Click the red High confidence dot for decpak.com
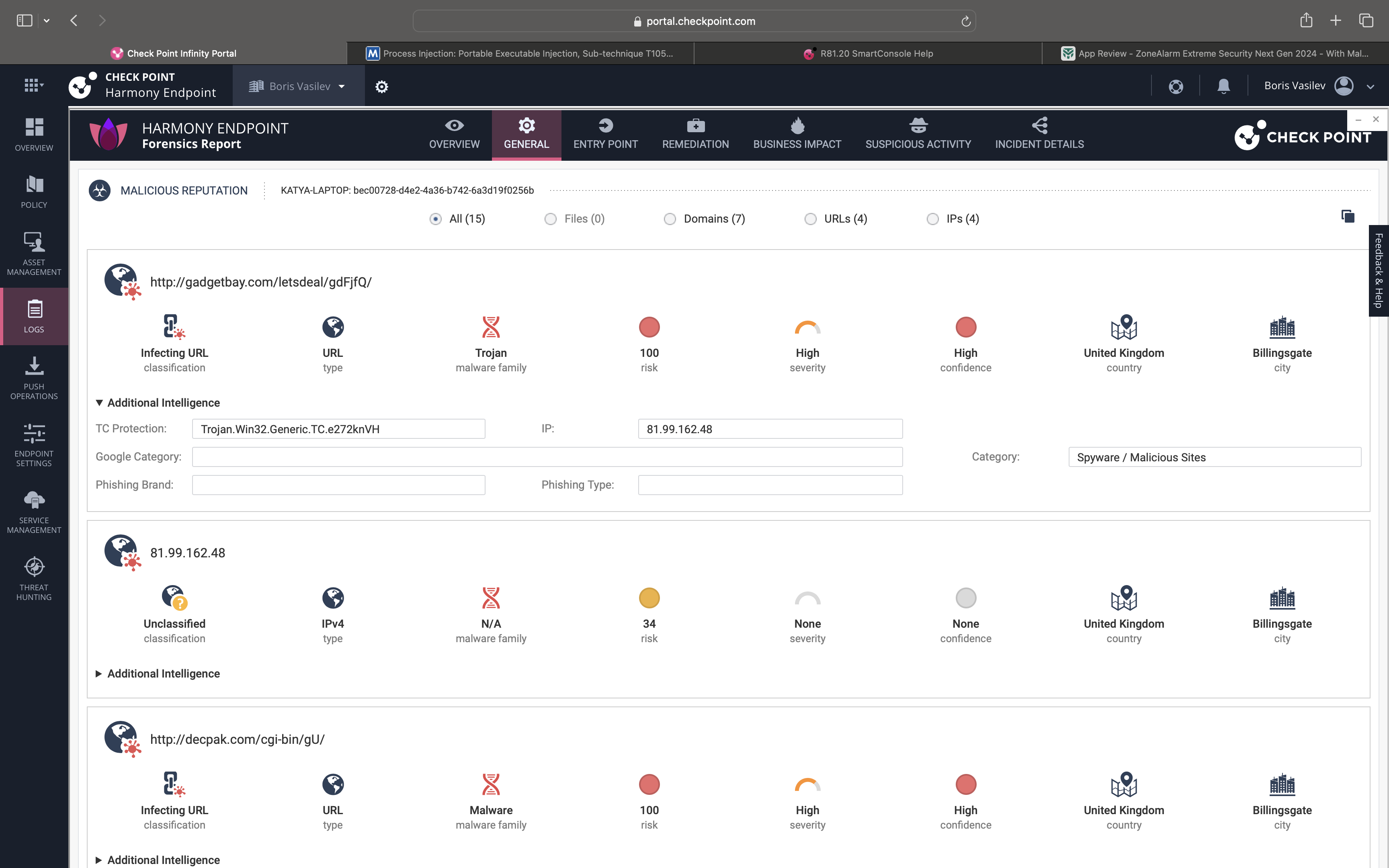Image resolution: width=1389 pixels, height=868 pixels. point(965,785)
